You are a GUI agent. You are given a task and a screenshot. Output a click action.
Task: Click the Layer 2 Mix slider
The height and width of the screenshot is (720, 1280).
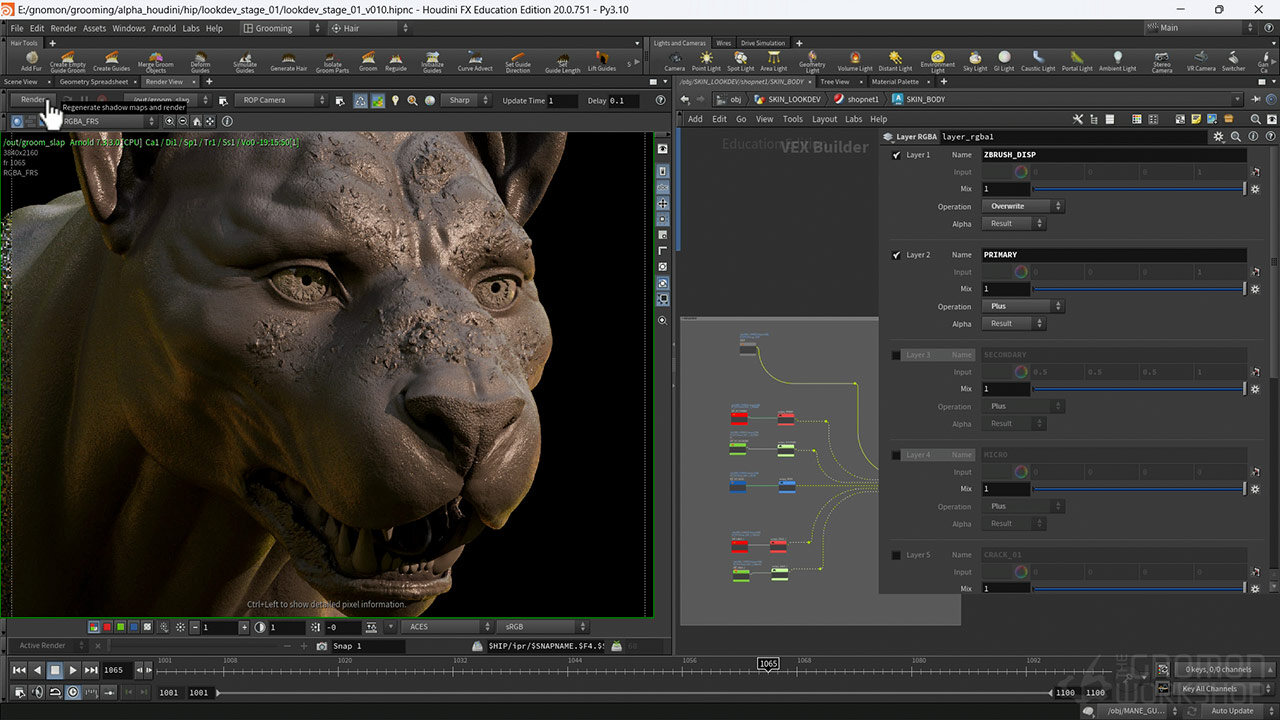(1138, 289)
